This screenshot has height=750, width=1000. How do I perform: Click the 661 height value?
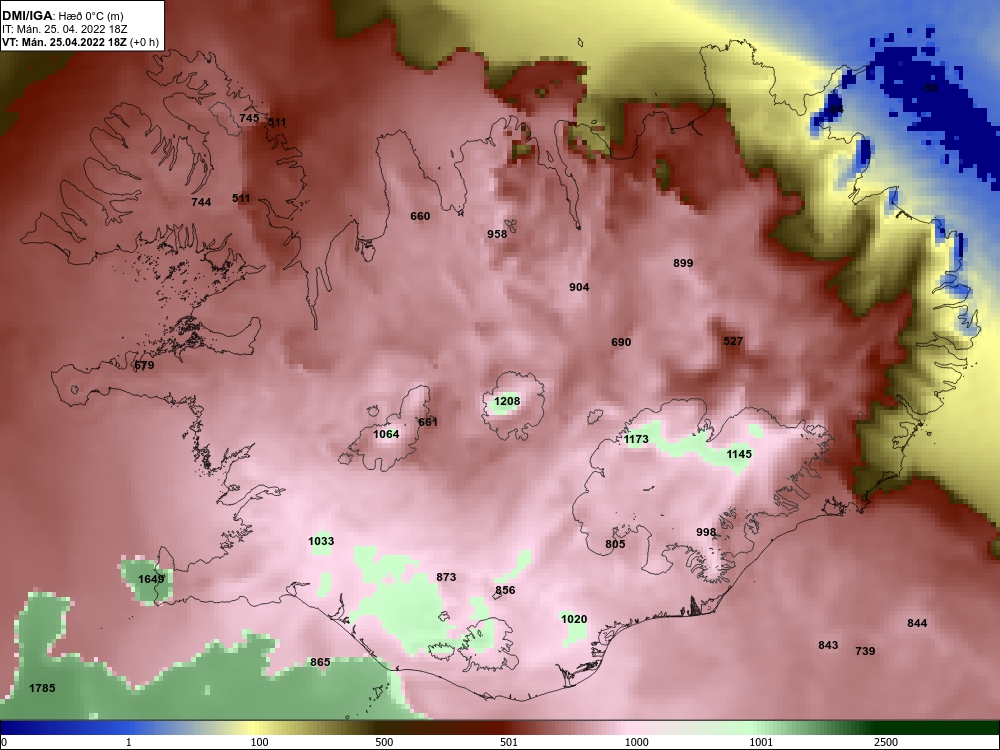(428, 422)
